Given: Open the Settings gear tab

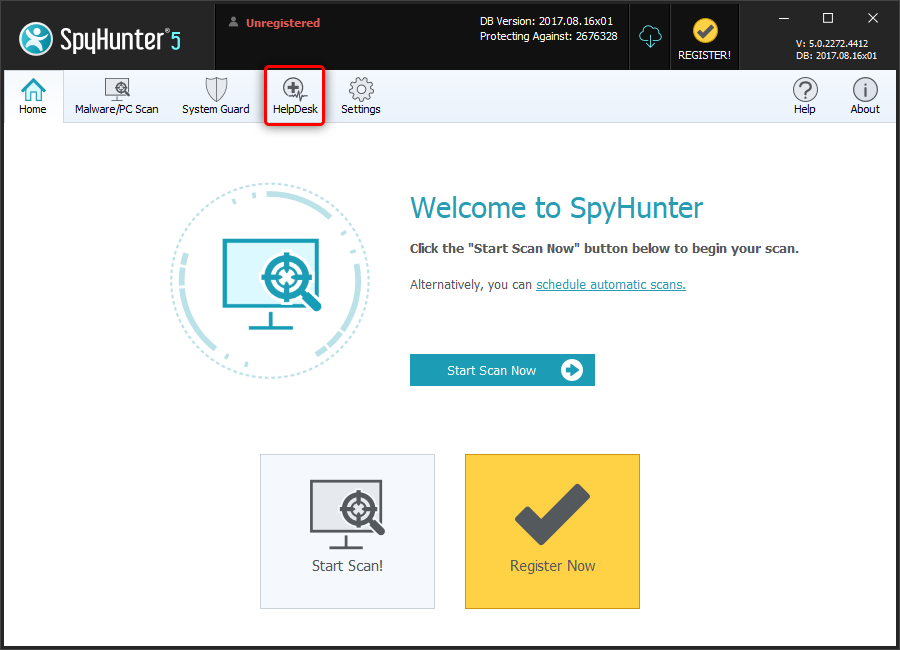Looking at the screenshot, I should [361, 97].
